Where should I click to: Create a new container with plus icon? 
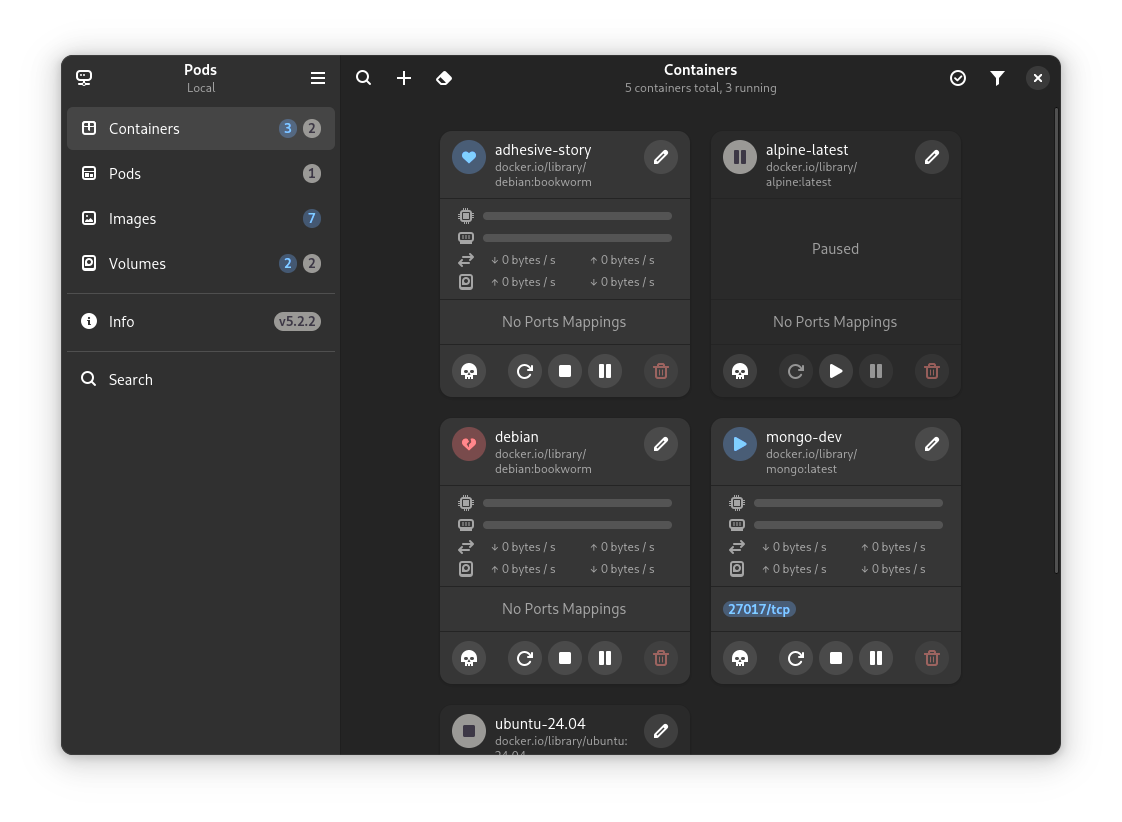tap(404, 78)
